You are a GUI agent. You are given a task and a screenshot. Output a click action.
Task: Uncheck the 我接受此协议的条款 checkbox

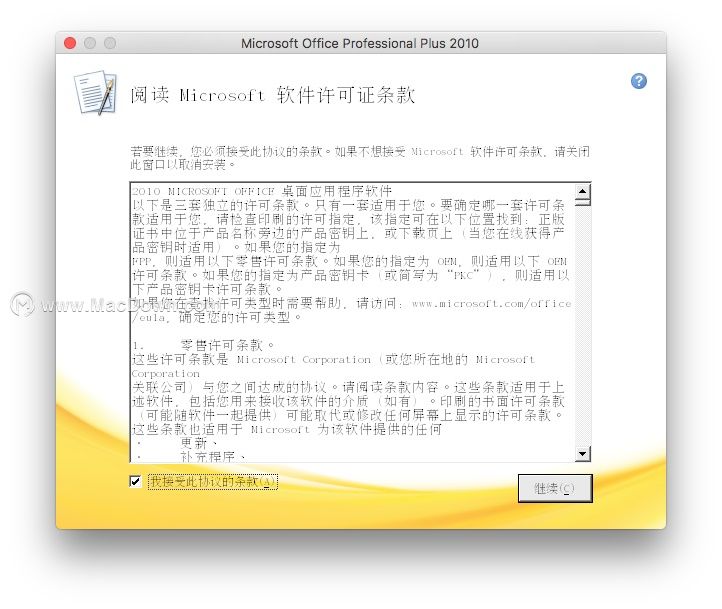(x=135, y=481)
